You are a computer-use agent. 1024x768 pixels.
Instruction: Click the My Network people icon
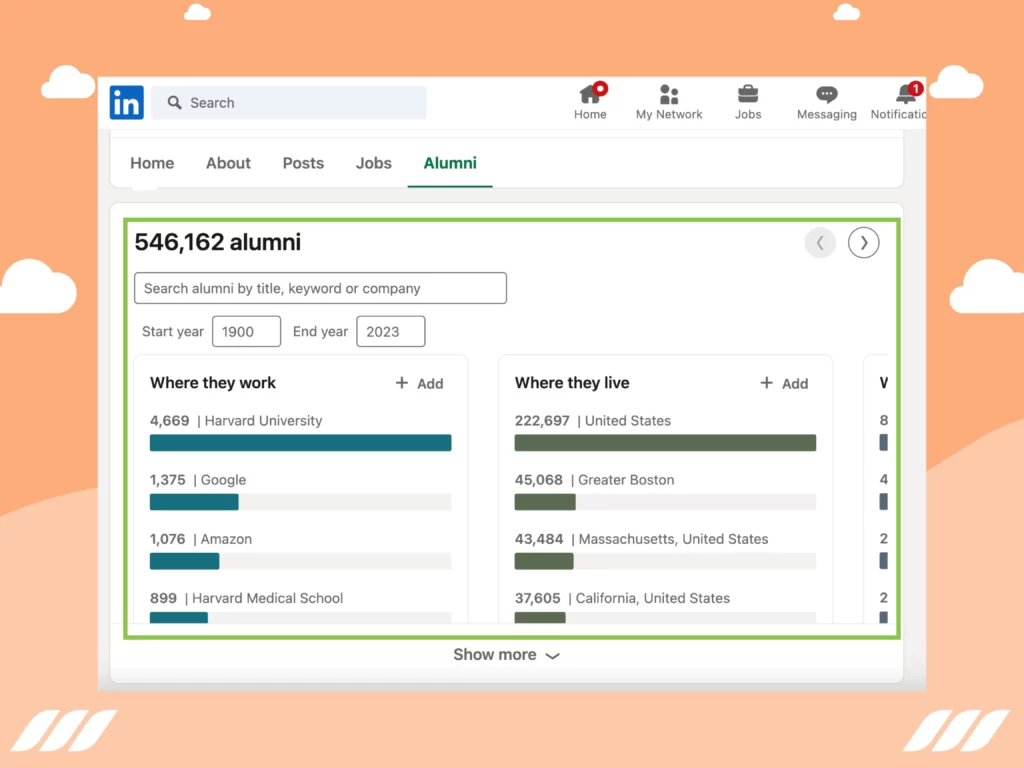[668, 94]
